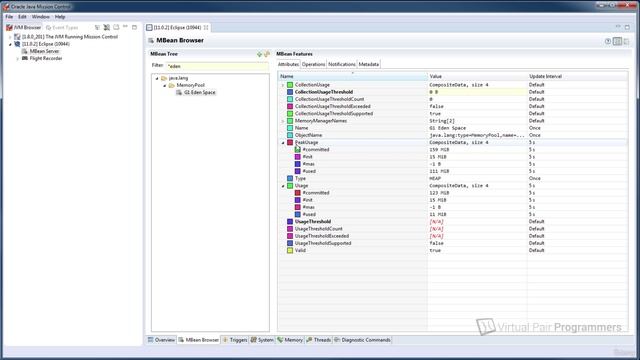Edit the CollectionUsageThreshold value cell
The width and height of the screenshot is (640, 360).
pos(477,92)
